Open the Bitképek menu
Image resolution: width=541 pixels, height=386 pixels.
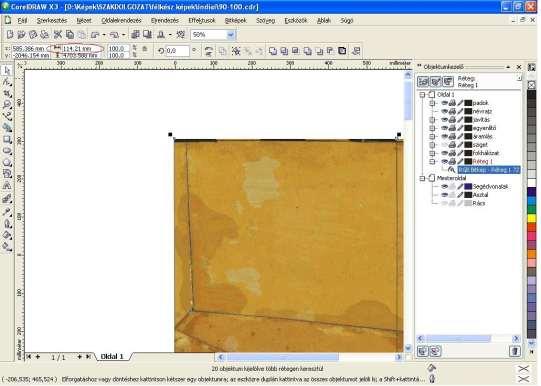coord(236,21)
